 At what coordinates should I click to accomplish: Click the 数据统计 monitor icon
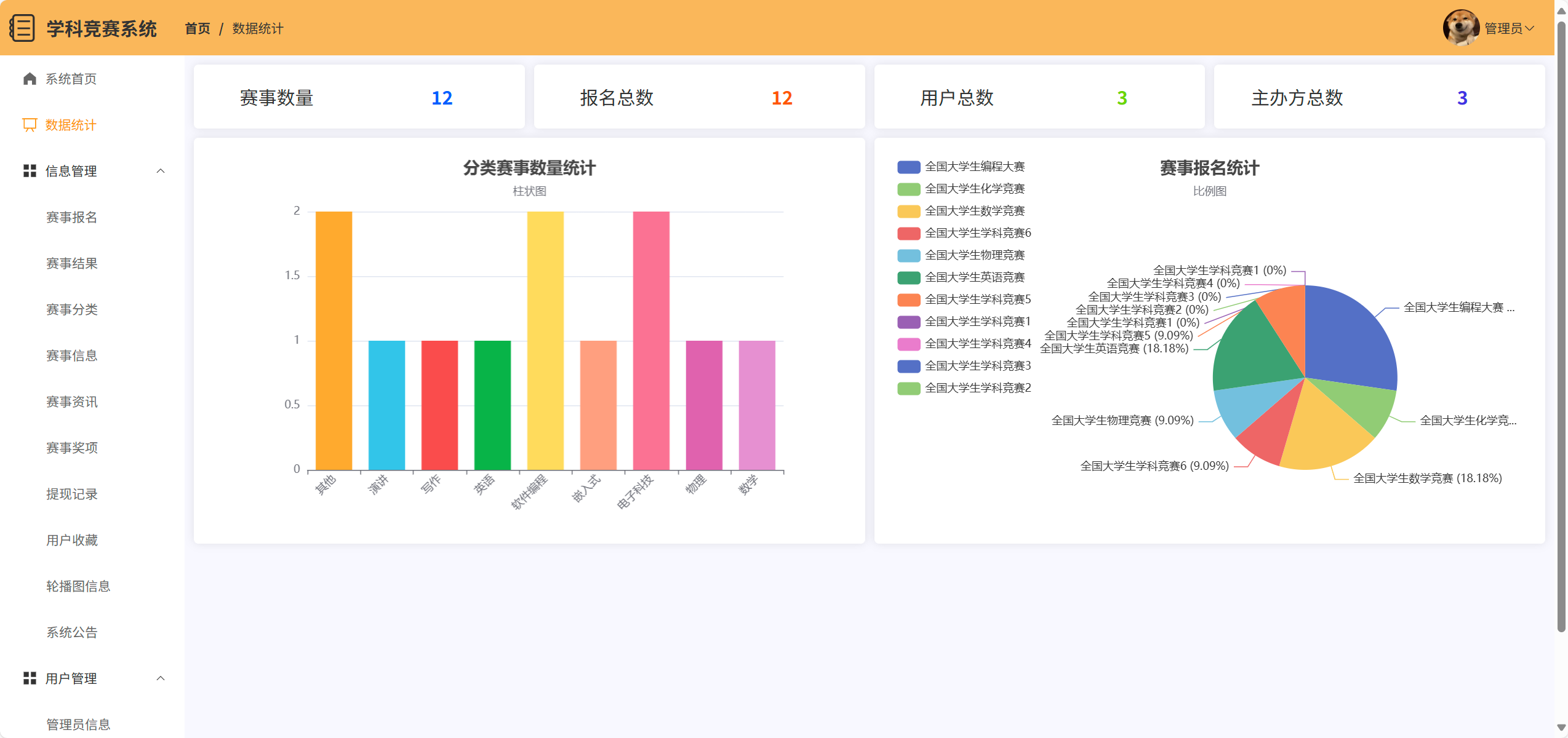(x=30, y=125)
